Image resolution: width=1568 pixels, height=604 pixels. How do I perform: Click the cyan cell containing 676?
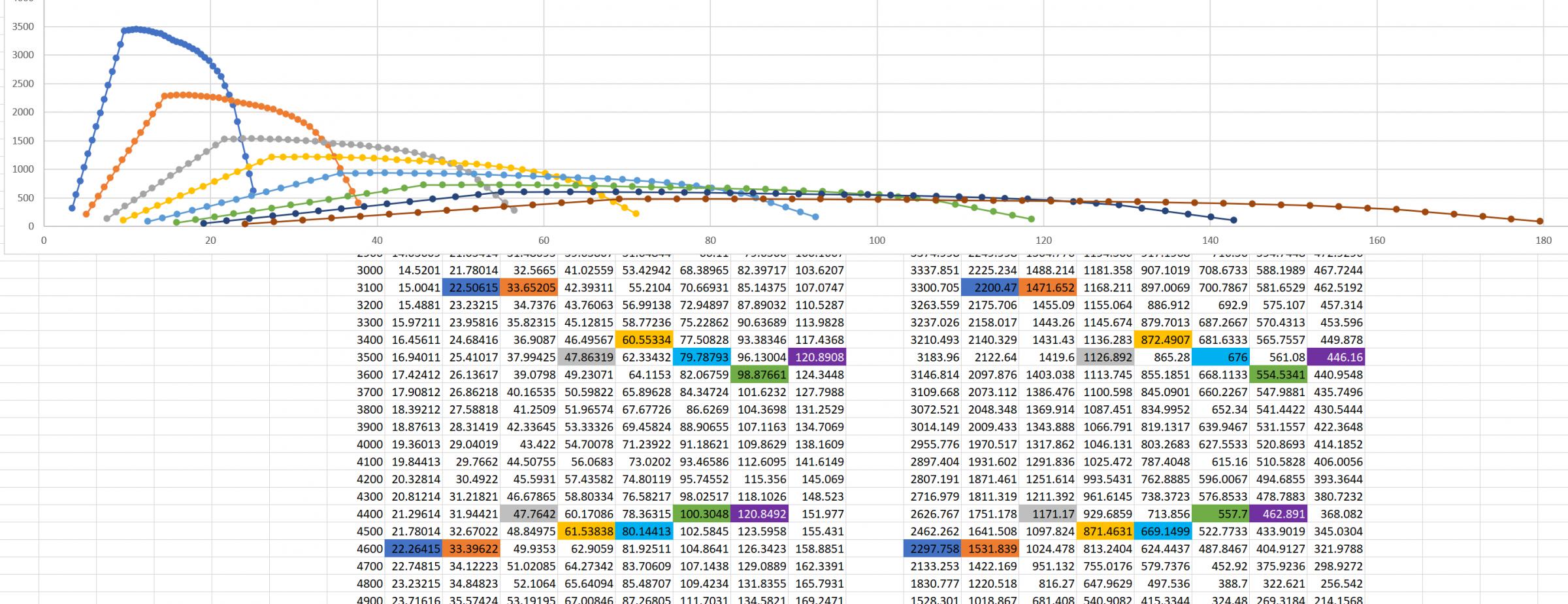1220,358
